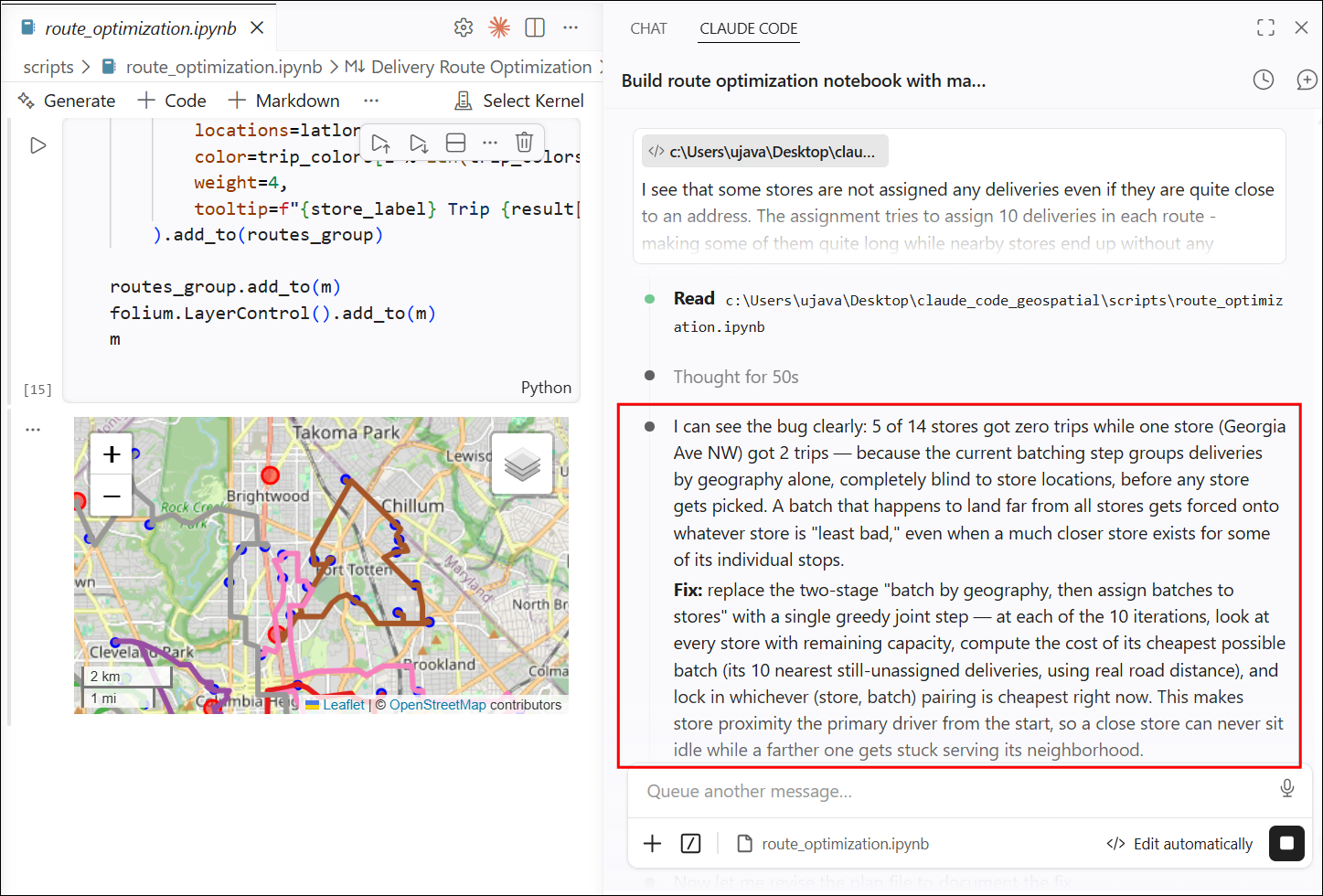This screenshot has height=896, width=1323.
Task: Click scripts breadcrumb
Action: pos(48,67)
